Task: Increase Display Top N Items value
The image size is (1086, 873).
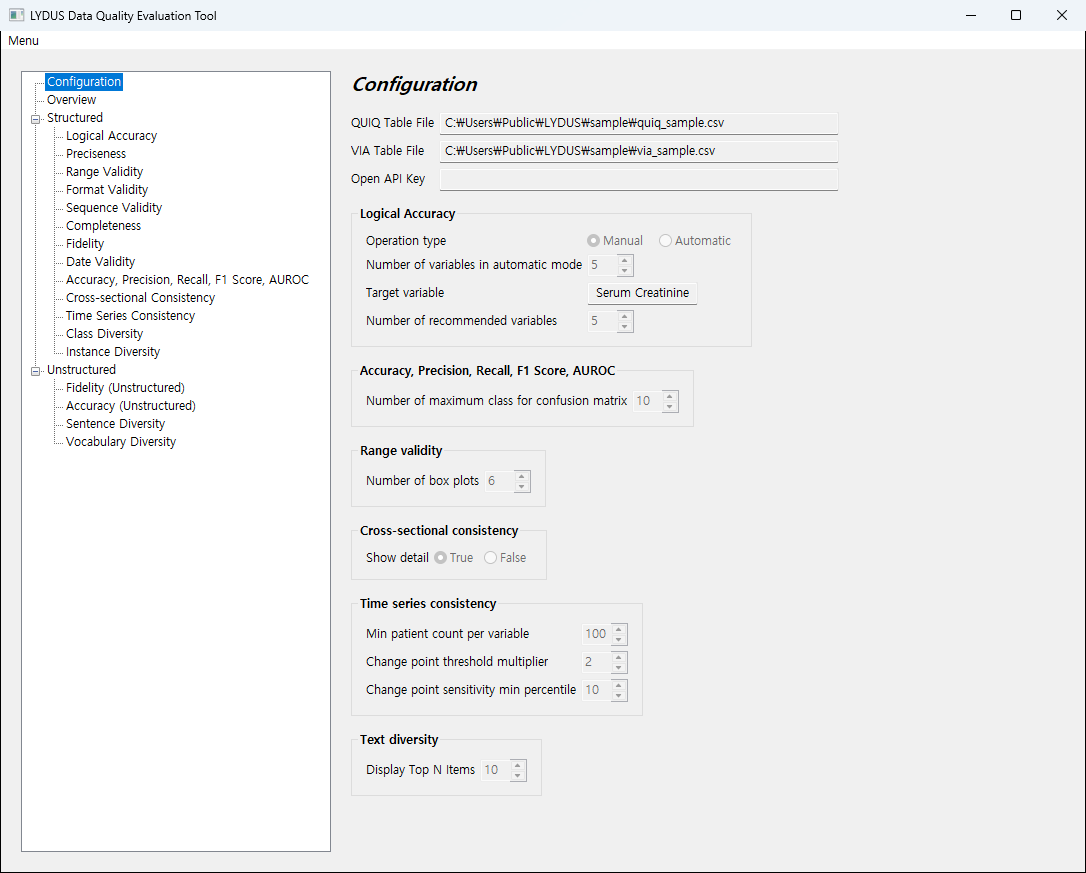Action: (518, 765)
